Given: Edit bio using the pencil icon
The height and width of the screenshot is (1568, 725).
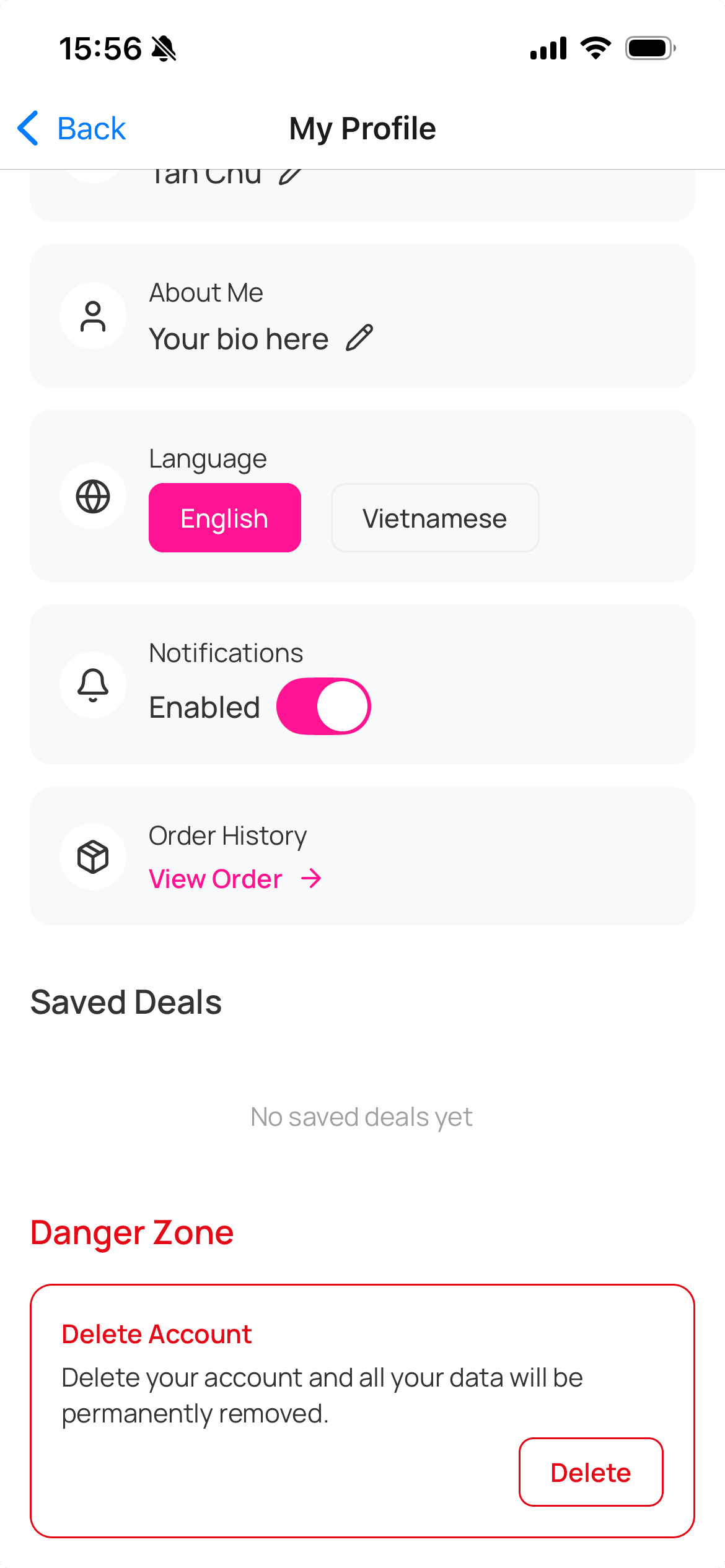Looking at the screenshot, I should pos(359,338).
